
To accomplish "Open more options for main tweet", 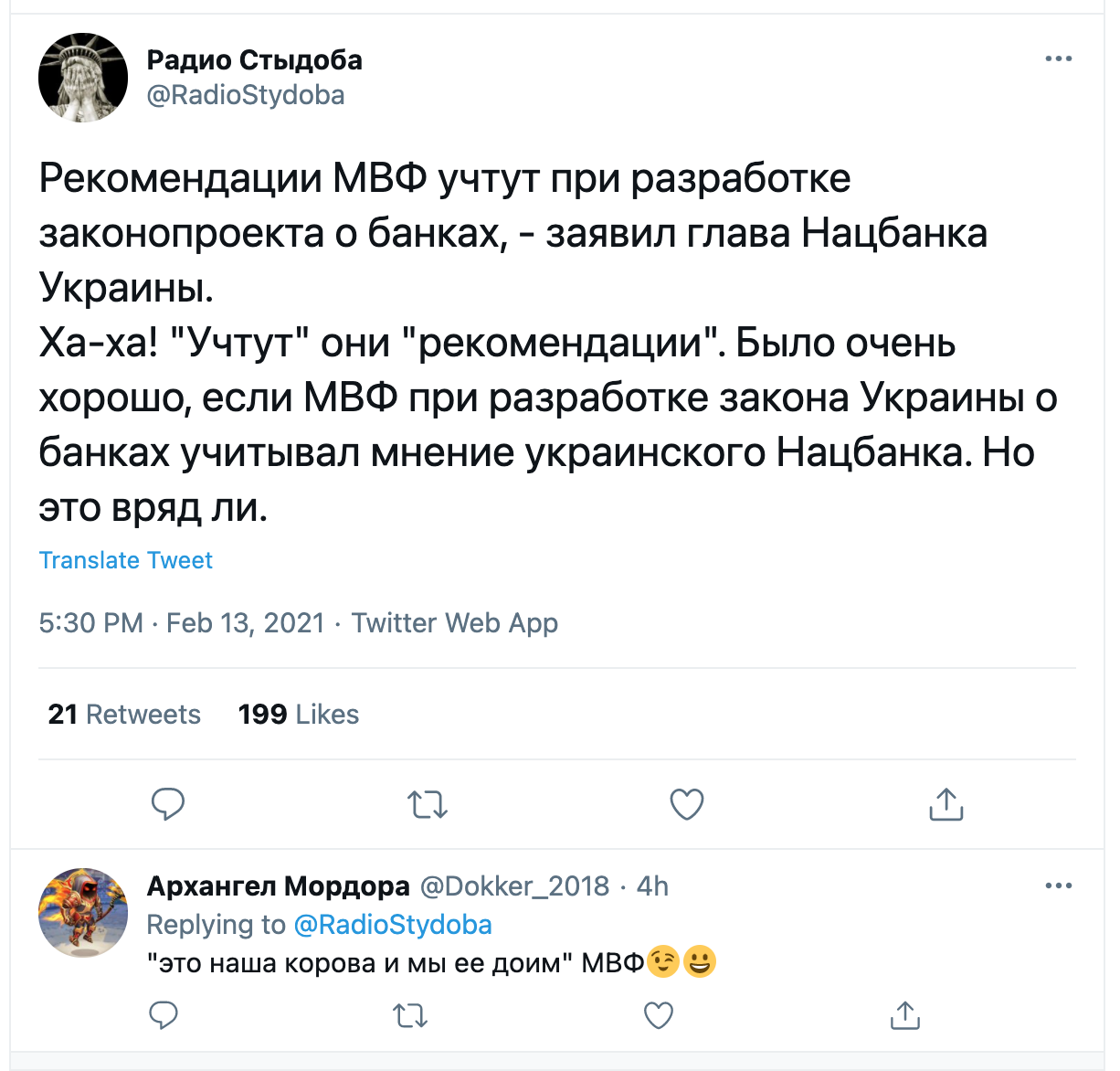I will [1058, 58].
